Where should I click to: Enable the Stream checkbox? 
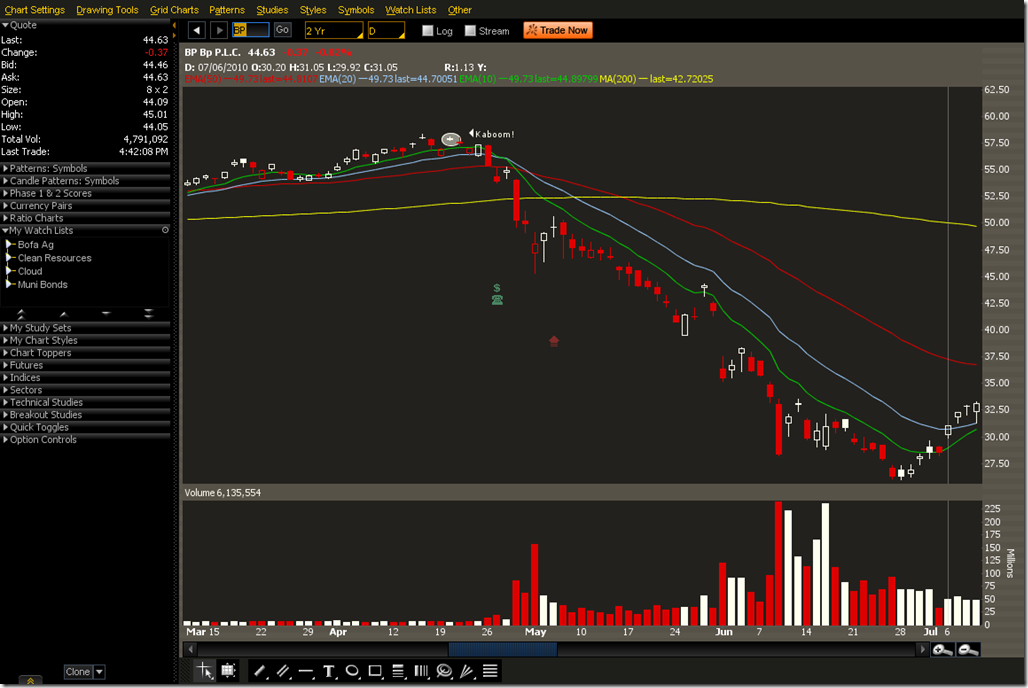[x=470, y=31]
